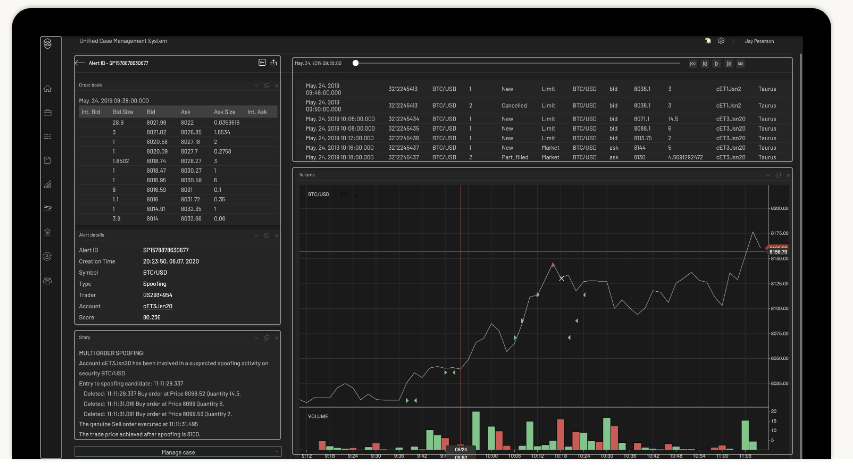
Task: Step forward one event in replay
Action: [x=728, y=64]
